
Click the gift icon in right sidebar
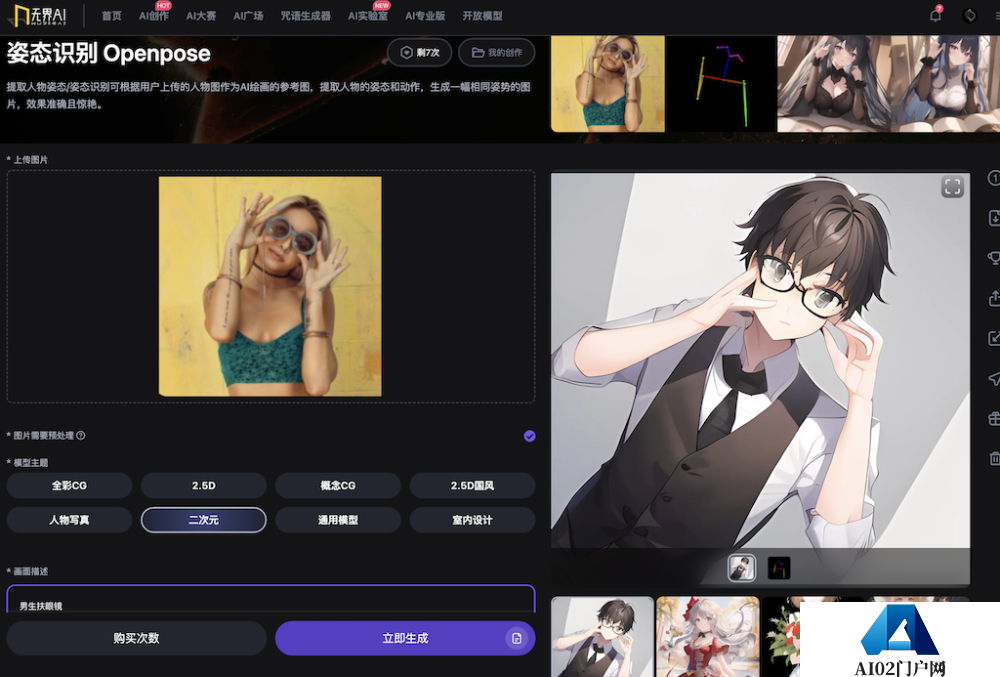tap(994, 418)
